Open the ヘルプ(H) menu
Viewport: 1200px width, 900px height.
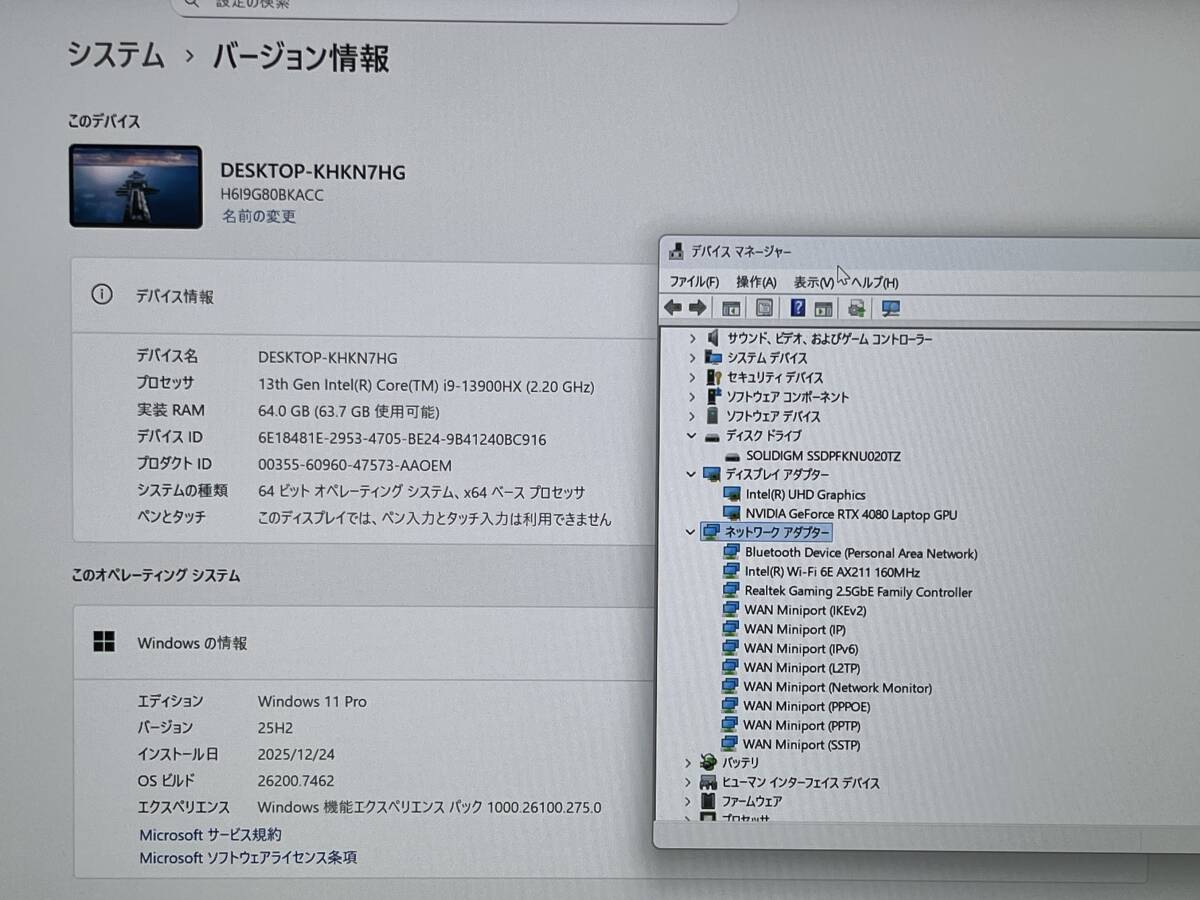(x=874, y=283)
